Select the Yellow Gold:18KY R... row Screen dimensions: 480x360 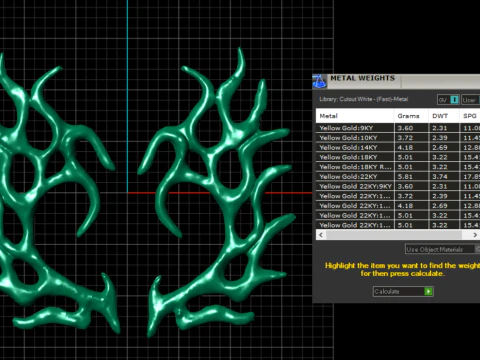pos(398,167)
